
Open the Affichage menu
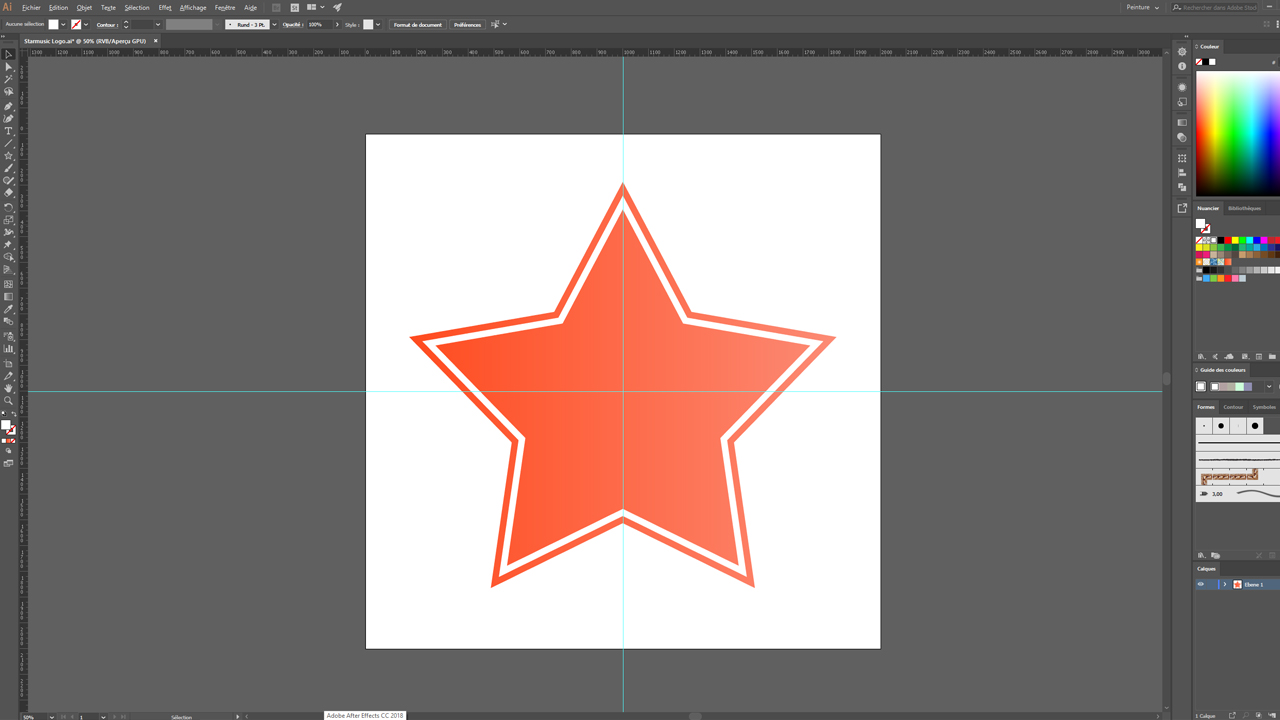[193, 7]
